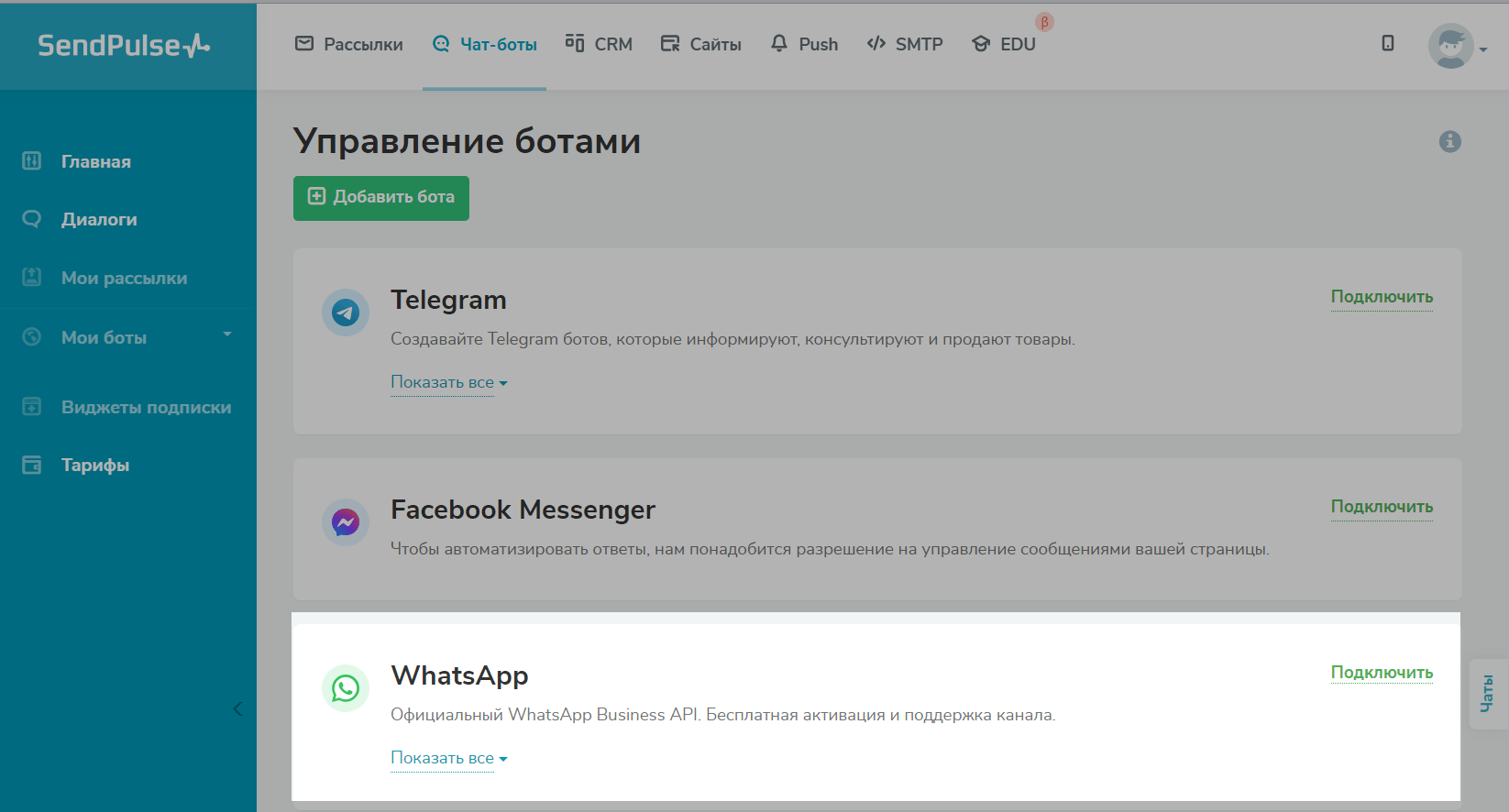Collapse the sidebar with the chevron
Viewport: 1509px width, 812px height.
(237, 708)
